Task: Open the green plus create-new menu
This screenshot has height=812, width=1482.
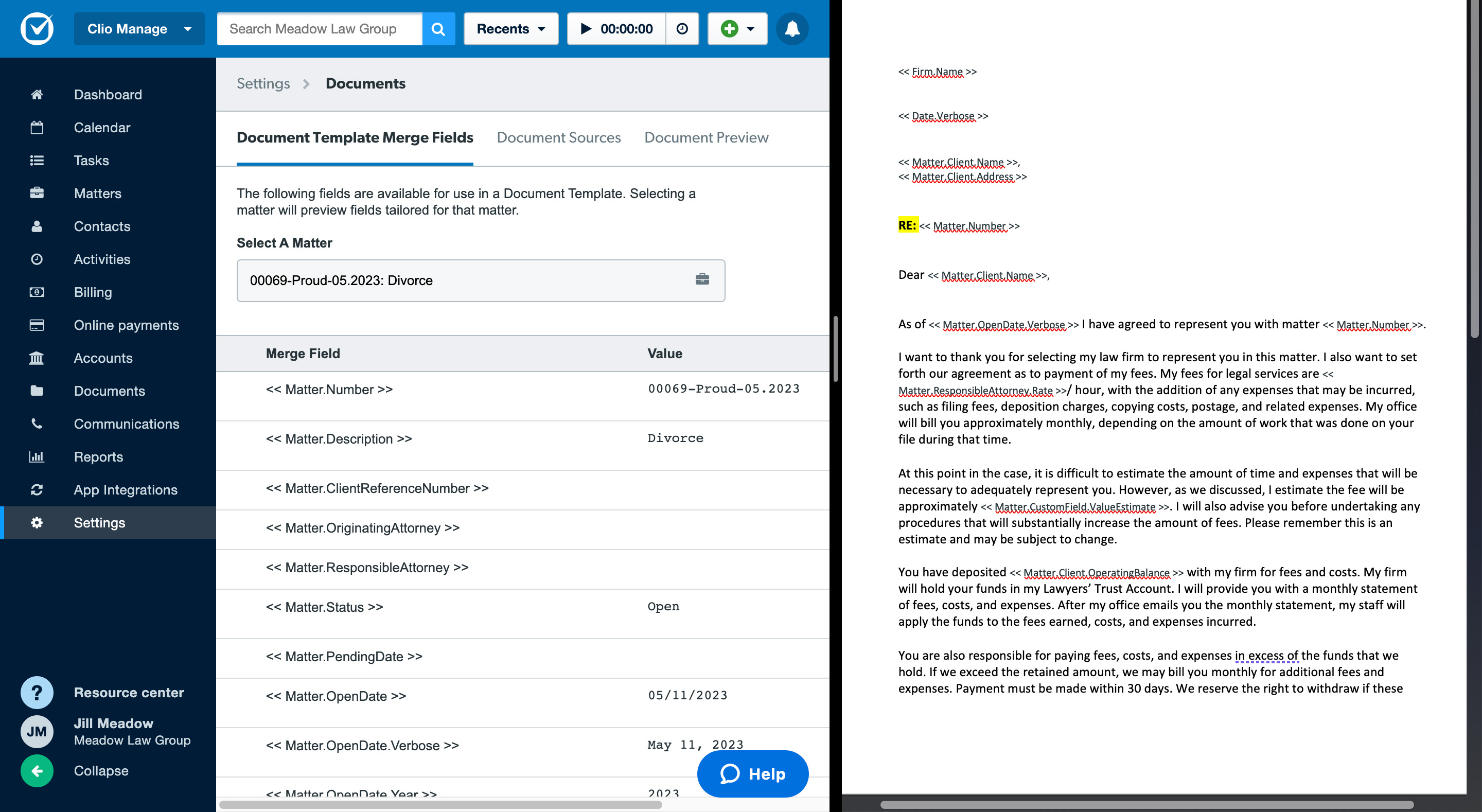Action: click(x=737, y=29)
